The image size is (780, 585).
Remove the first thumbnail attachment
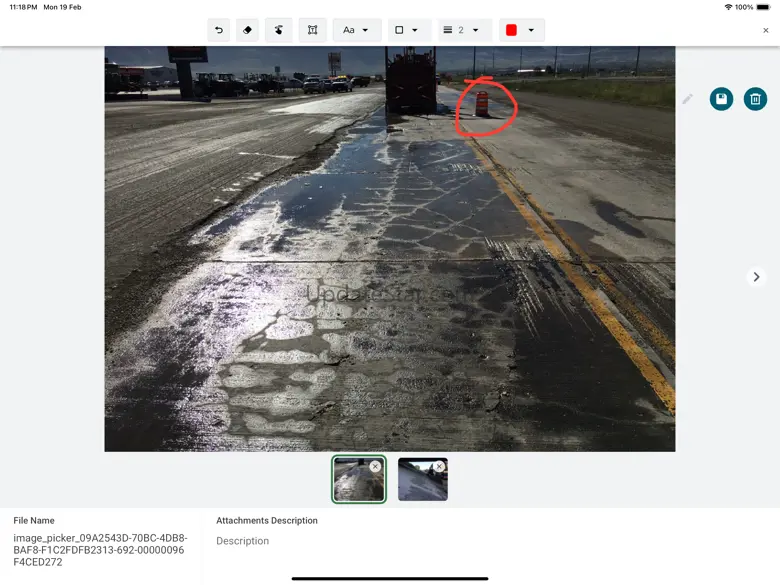(x=376, y=466)
